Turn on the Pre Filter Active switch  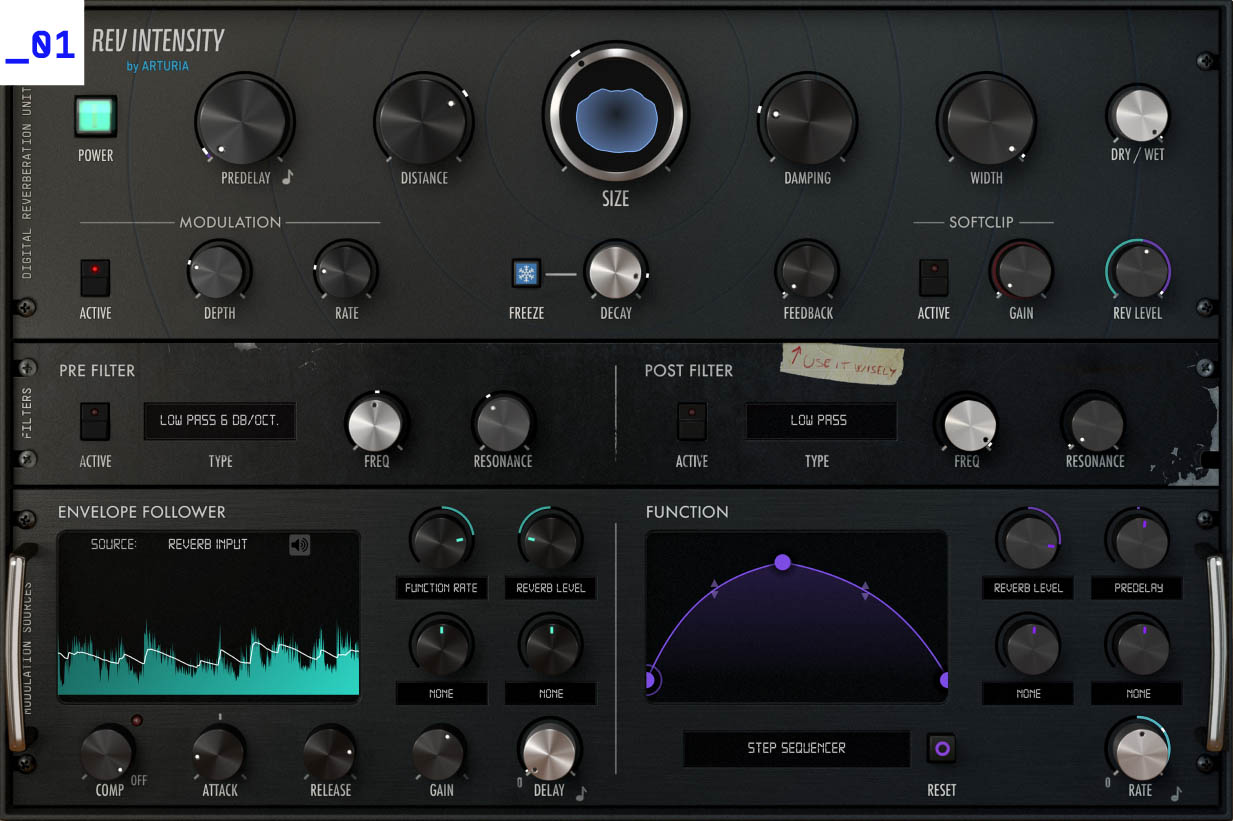pos(95,421)
